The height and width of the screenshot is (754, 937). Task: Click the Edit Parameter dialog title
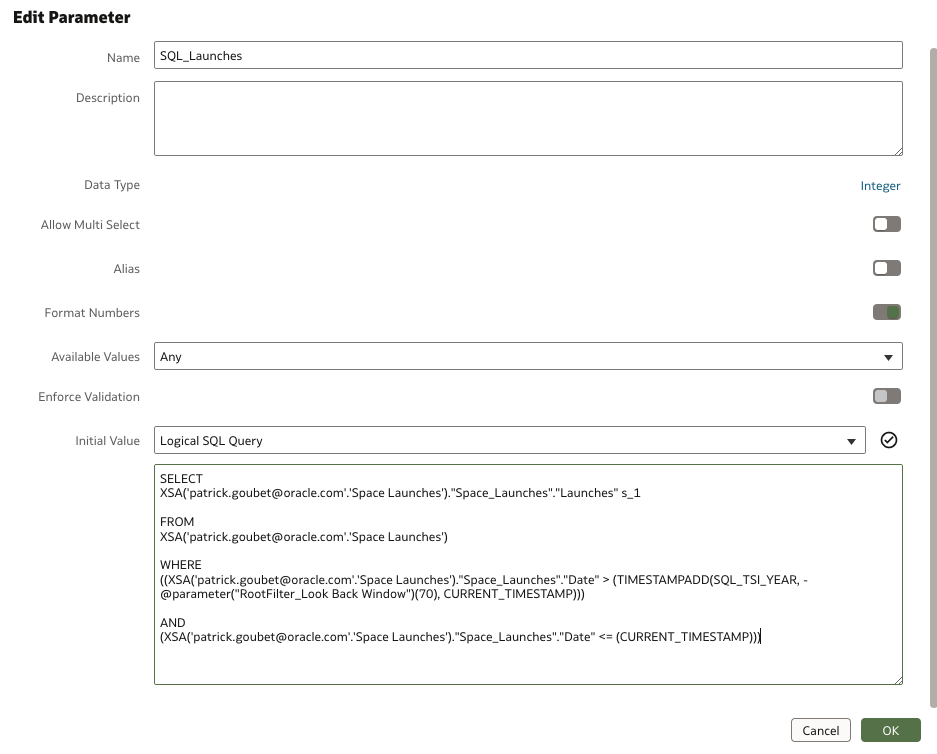[x=71, y=17]
